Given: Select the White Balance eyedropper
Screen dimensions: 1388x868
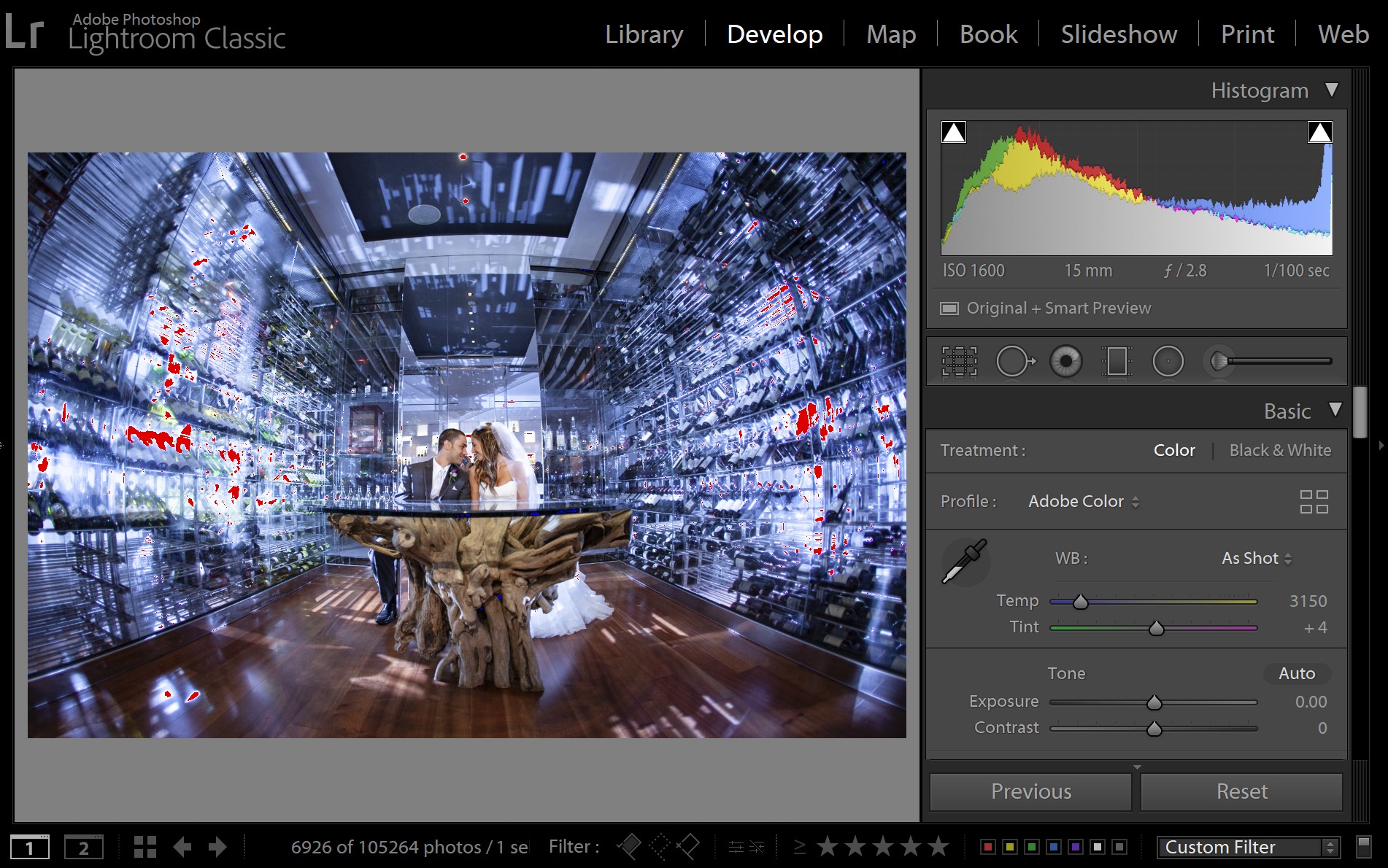Looking at the screenshot, I should coord(965,562).
